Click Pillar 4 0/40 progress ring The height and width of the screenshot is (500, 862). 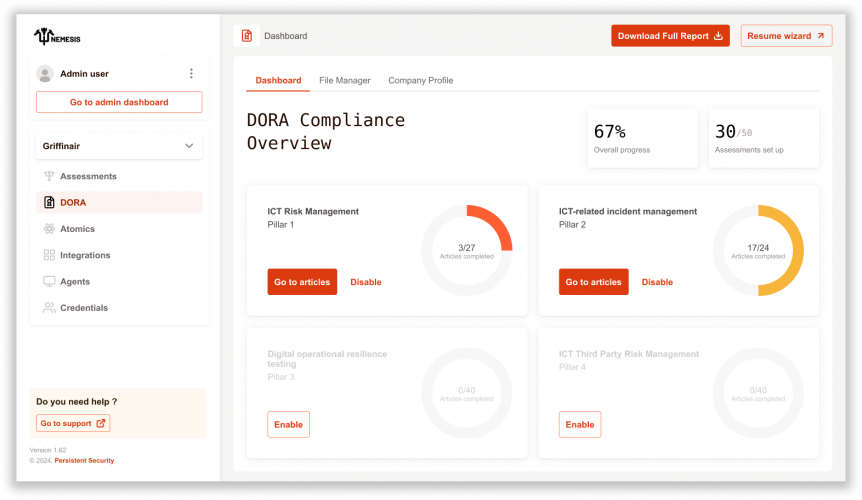758,393
